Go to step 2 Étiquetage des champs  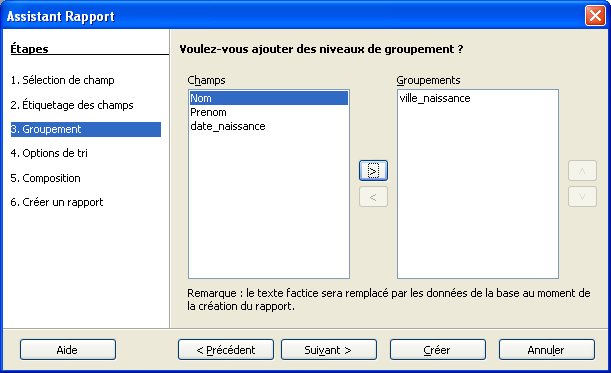coord(72,105)
